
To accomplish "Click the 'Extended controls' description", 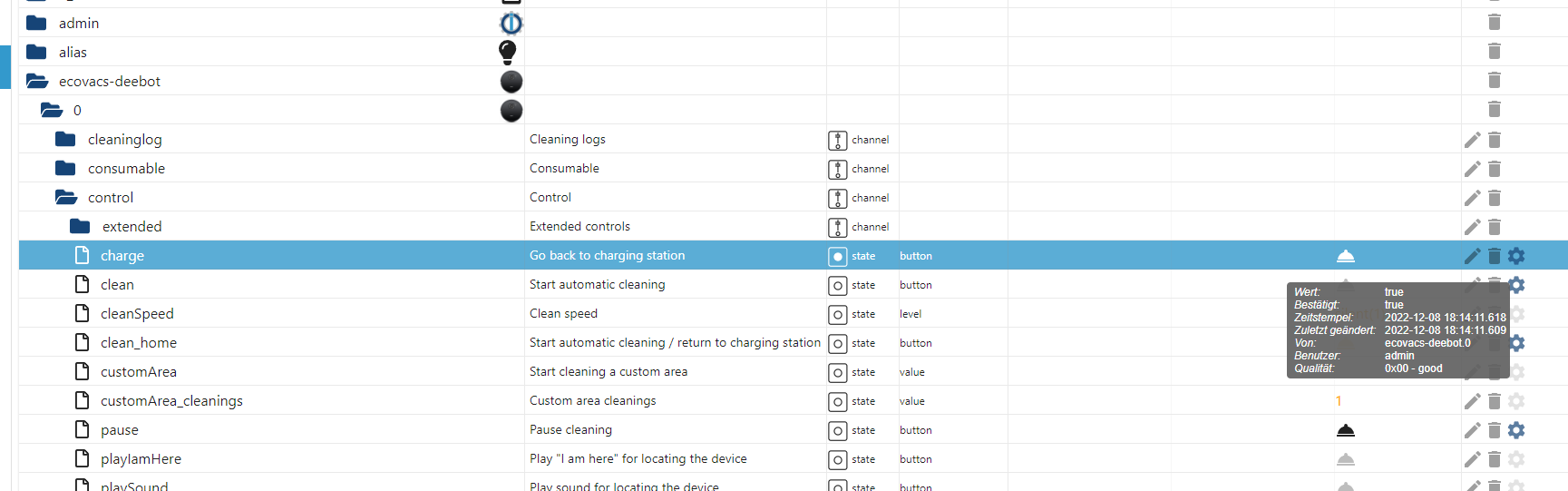I will point(579,226).
